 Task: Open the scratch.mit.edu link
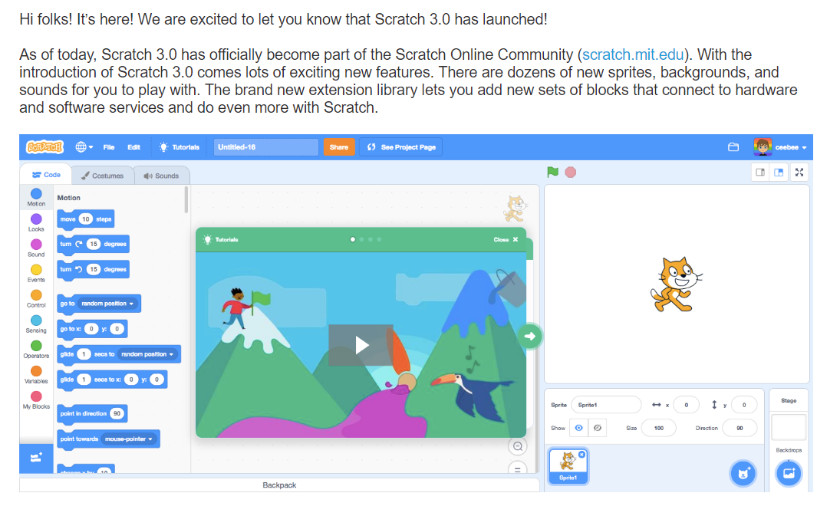pyautogui.click(x=633, y=55)
